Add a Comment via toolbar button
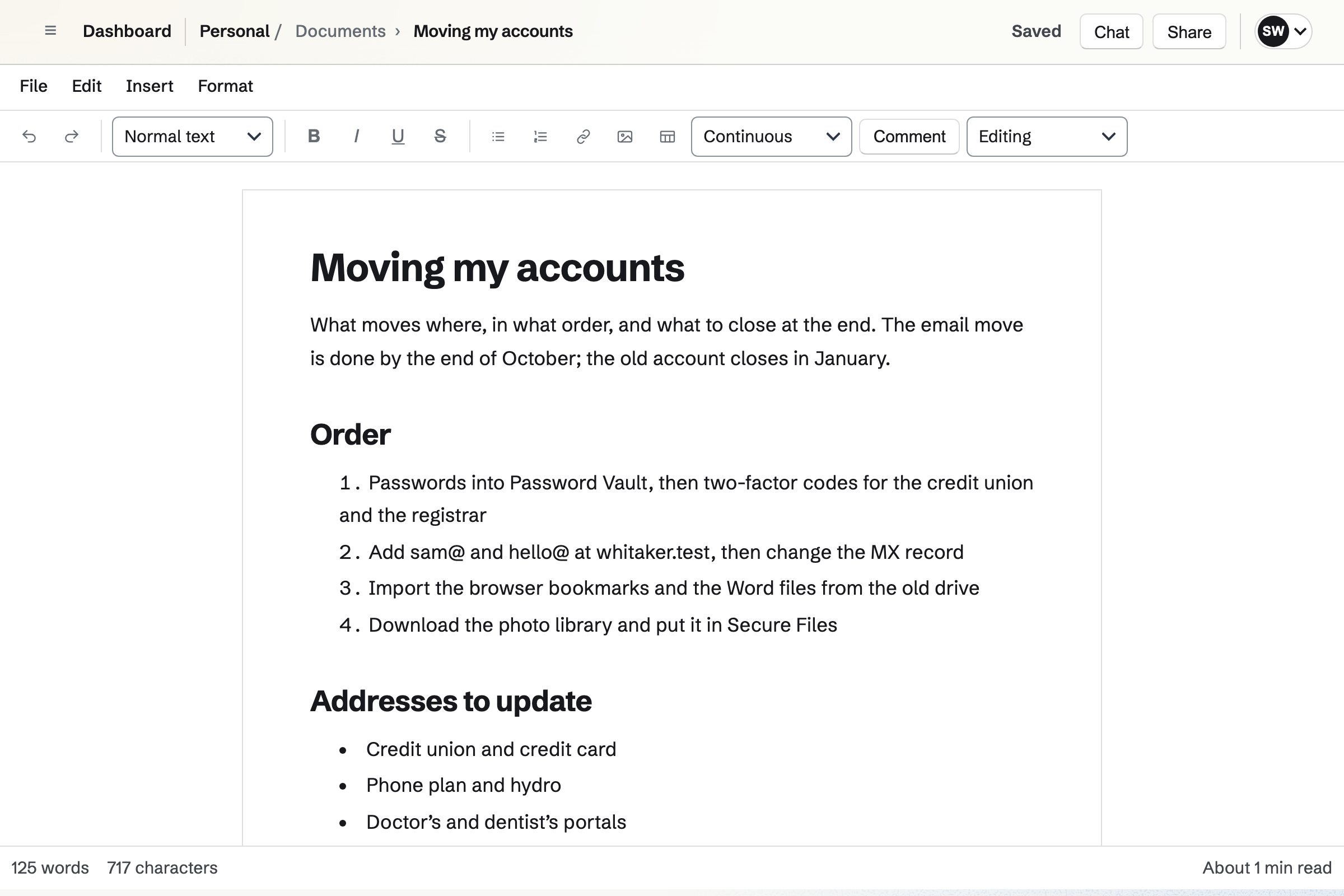This screenshot has width=1344, height=896. tap(909, 137)
